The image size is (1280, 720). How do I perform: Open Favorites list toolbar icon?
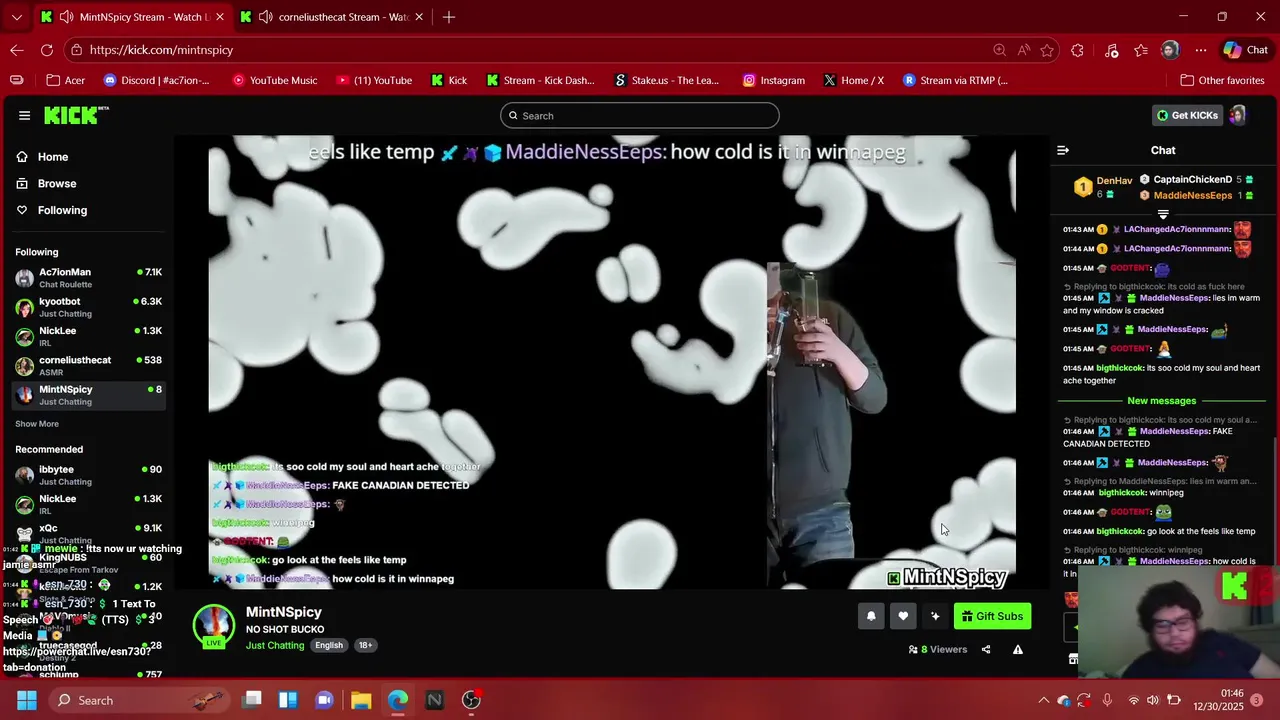pyautogui.click(x=1141, y=50)
